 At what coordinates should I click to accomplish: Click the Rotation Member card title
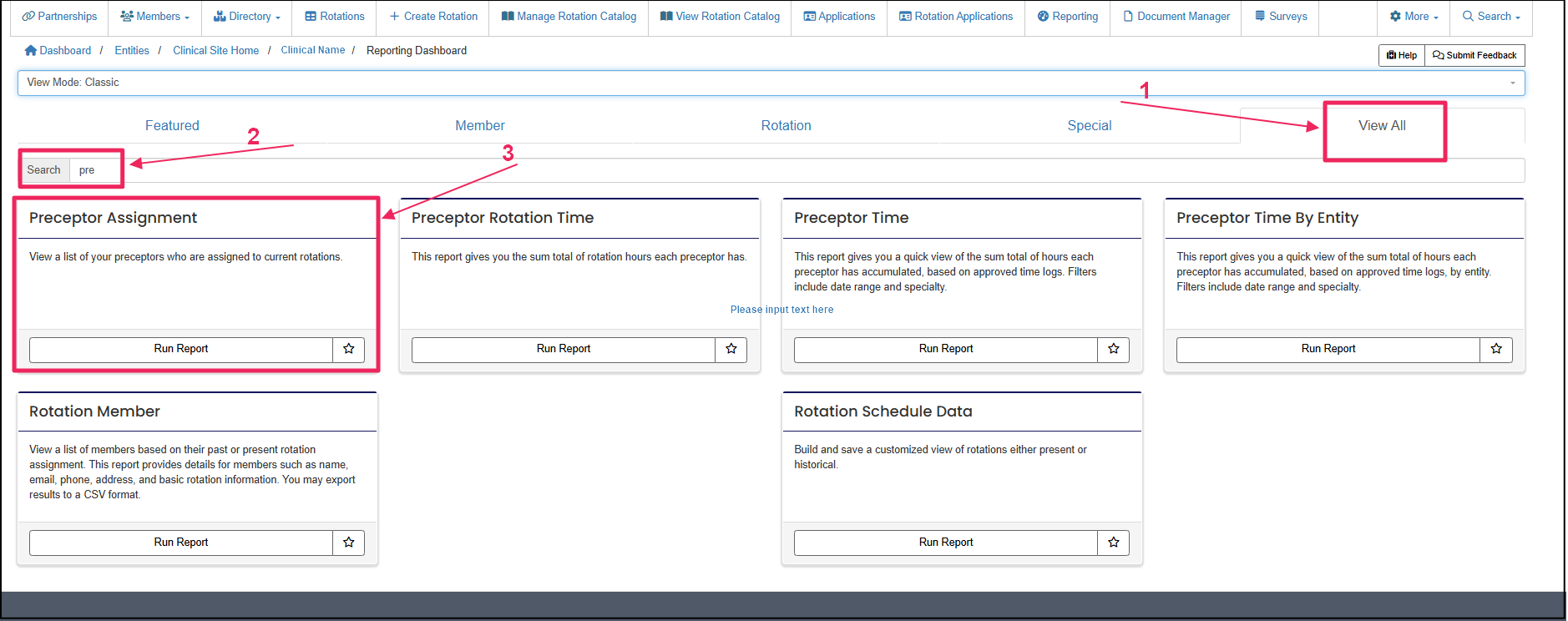click(94, 411)
